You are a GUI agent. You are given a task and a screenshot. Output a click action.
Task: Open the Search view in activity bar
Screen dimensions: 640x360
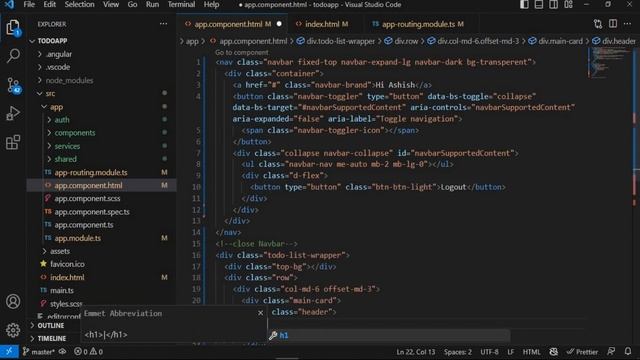coord(13,56)
